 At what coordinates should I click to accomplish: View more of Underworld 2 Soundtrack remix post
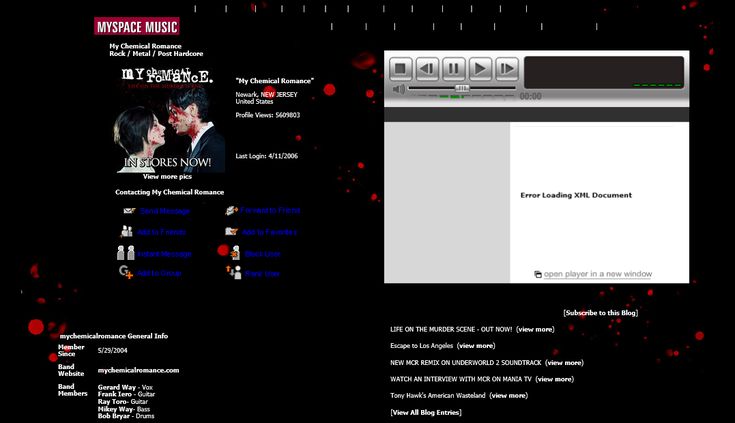564,363
